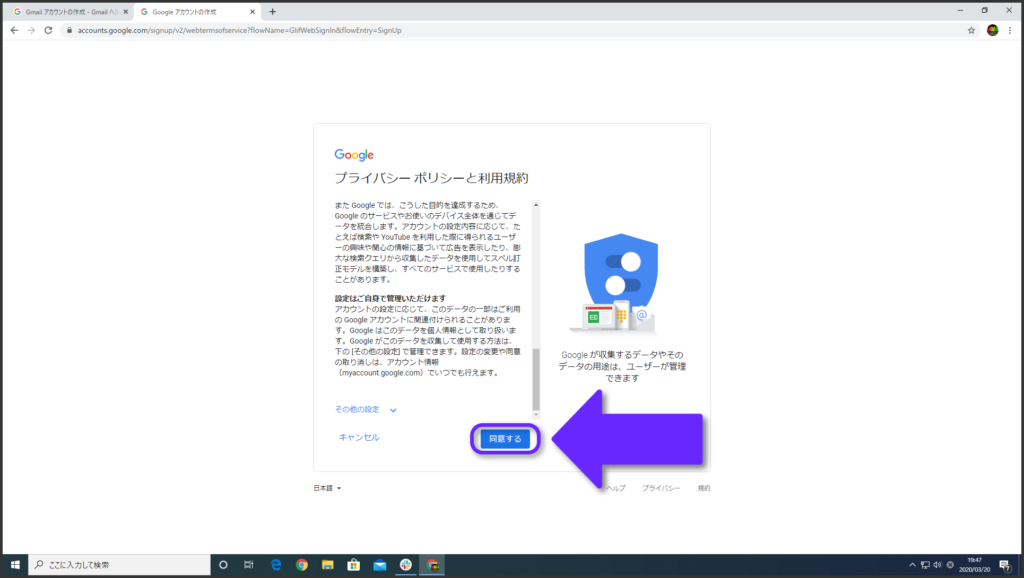Click the 同意する button
1024x578 pixels.
(505, 438)
